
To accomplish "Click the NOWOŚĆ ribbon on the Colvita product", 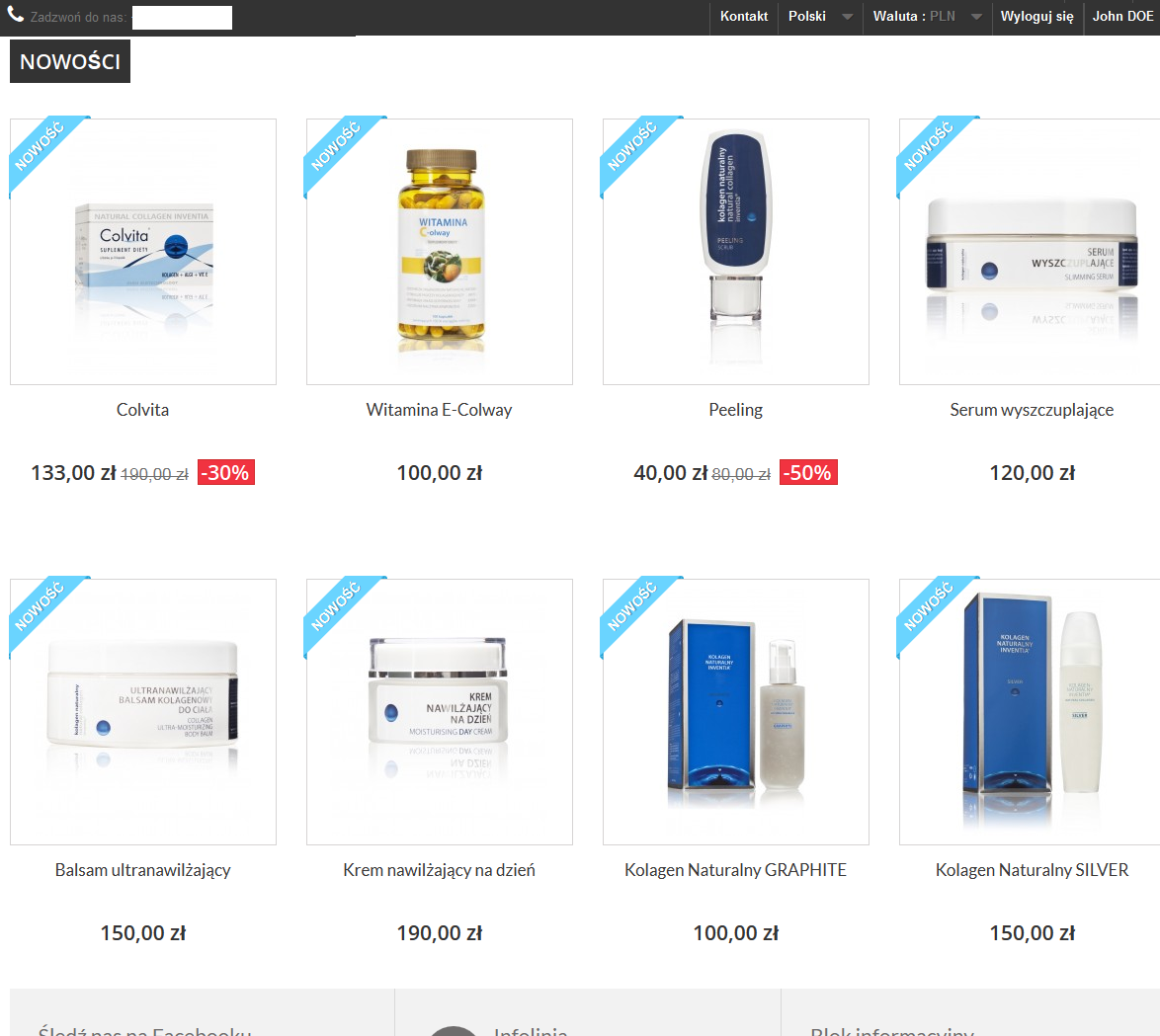I will click(x=40, y=147).
